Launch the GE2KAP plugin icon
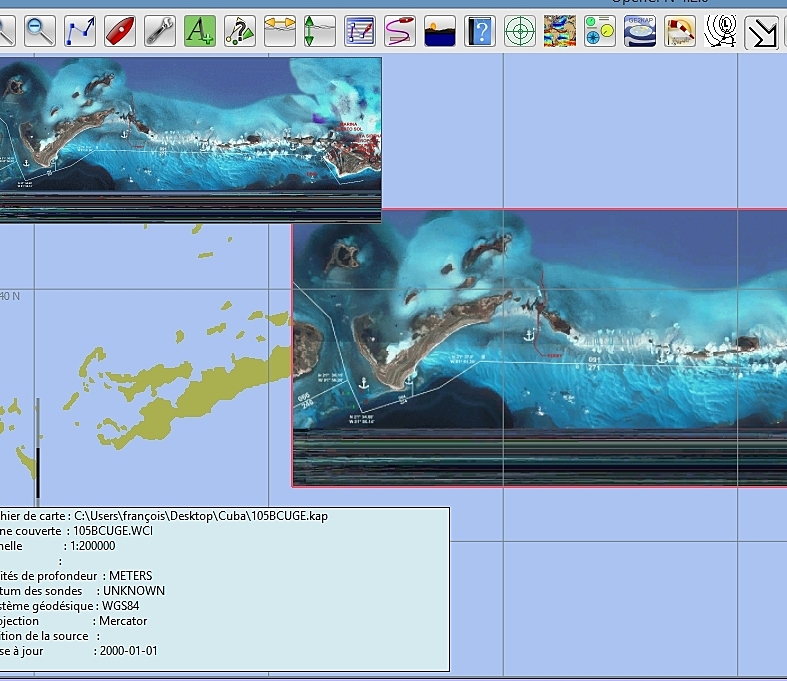The image size is (787, 681). [x=640, y=31]
